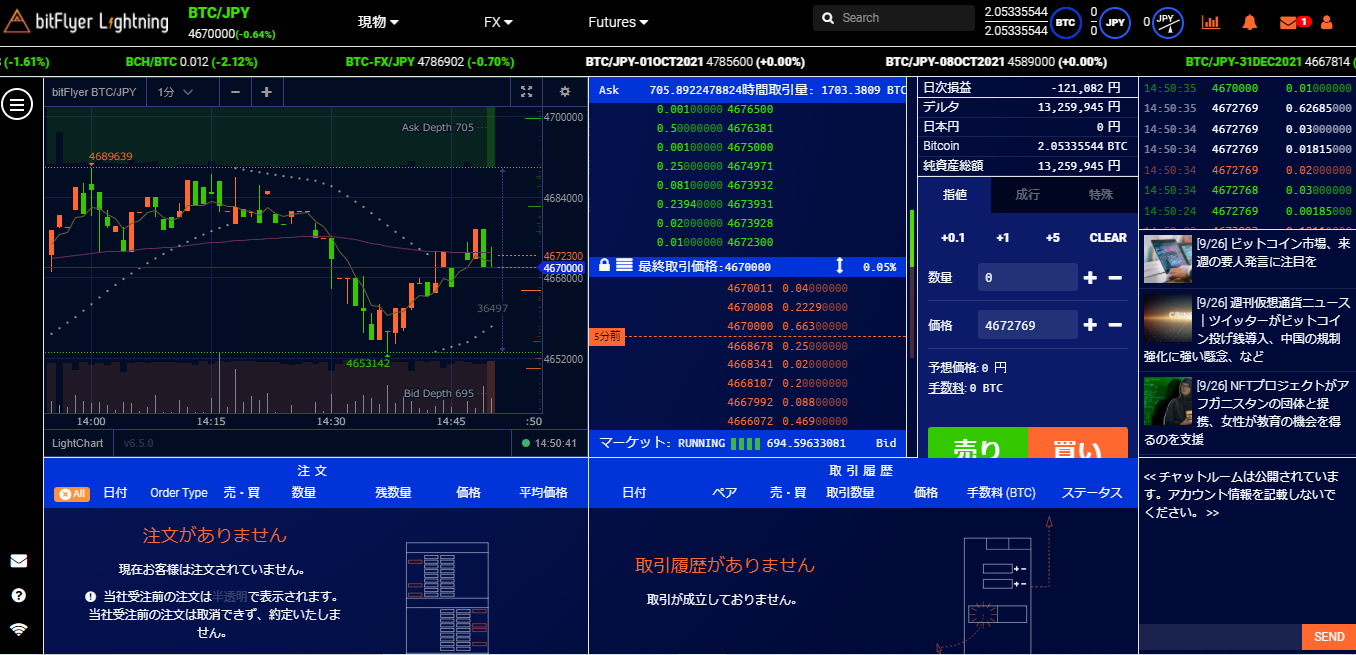
Task: Click the 価格 price input field
Action: 1027,325
